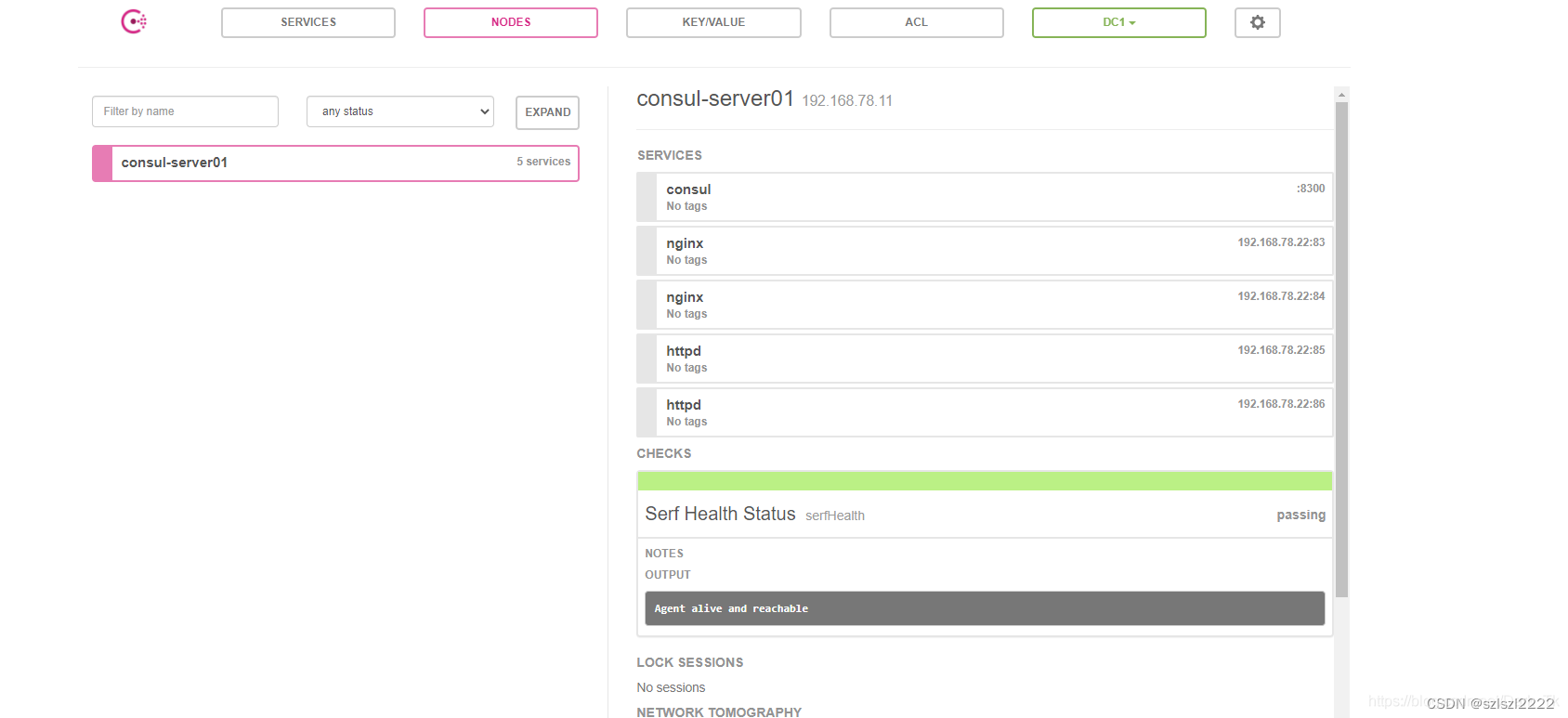Click the No sessions text

tap(671, 687)
